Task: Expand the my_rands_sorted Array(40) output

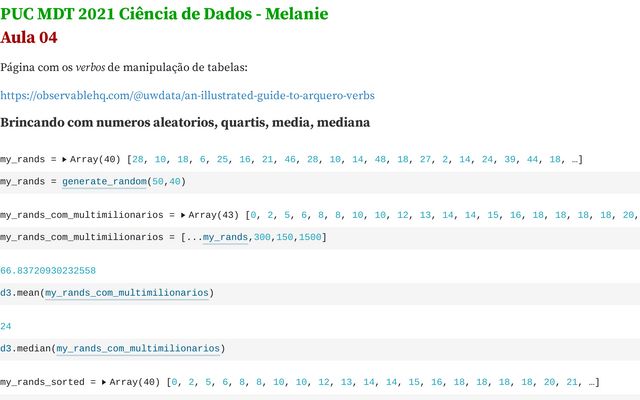Action: tap(104, 382)
